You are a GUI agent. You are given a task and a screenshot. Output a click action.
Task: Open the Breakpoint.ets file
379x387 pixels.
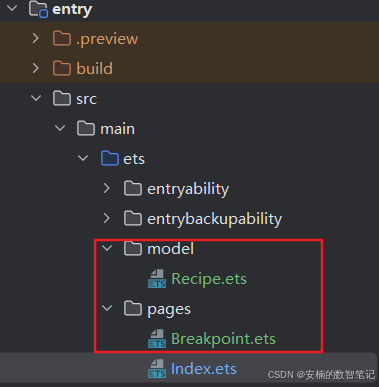pyautogui.click(x=223, y=339)
